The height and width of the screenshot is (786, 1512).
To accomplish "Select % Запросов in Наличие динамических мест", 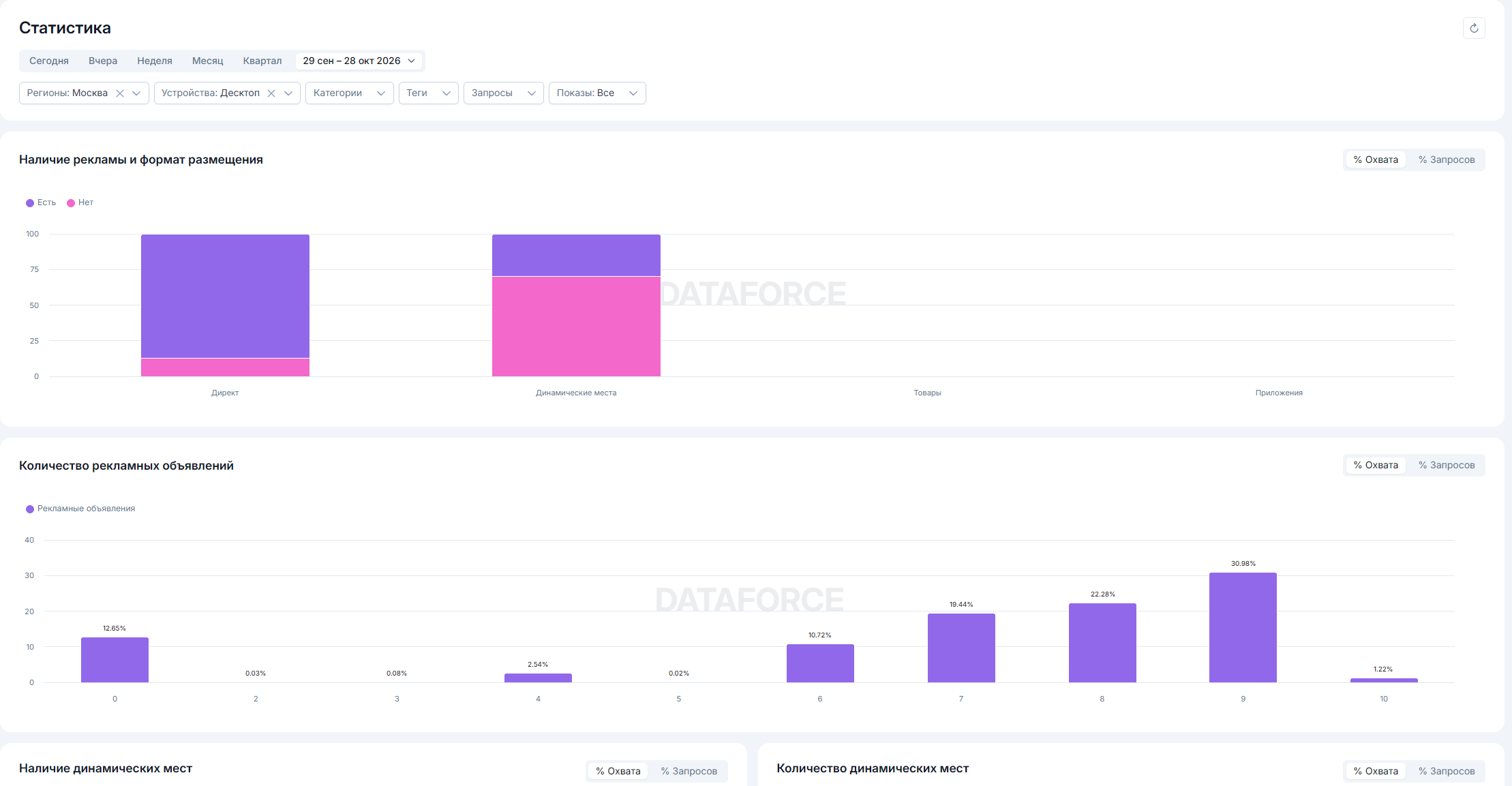I will point(689,771).
